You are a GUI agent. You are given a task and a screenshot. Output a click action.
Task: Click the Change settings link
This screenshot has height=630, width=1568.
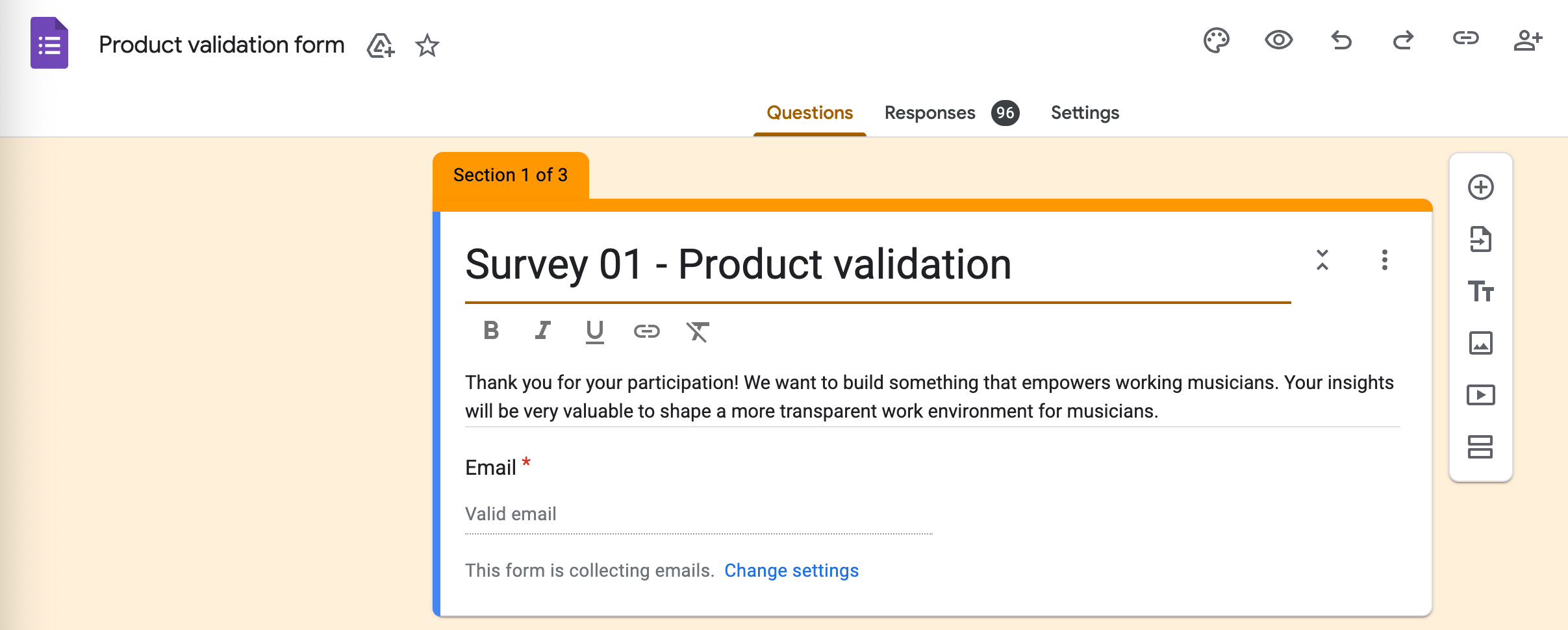pyautogui.click(x=791, y=570)
